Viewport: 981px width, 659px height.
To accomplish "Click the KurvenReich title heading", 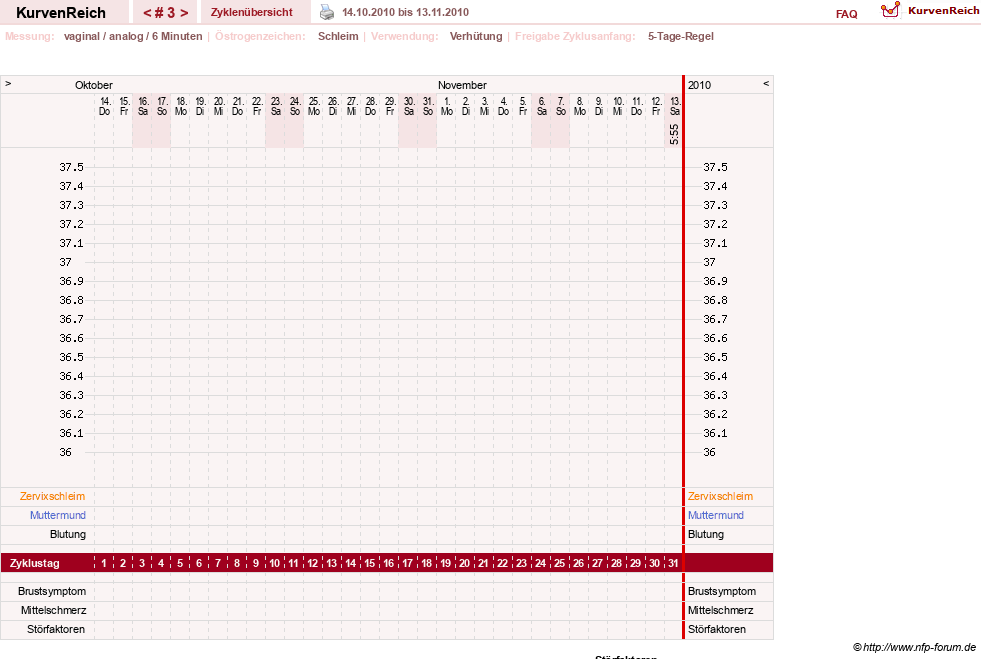I will 61,13.
